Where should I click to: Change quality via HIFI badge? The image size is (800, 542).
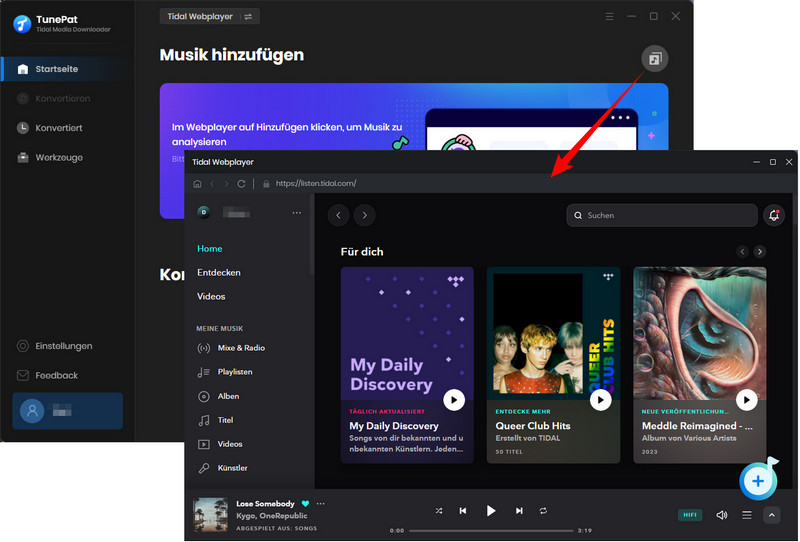[x=689, y=515]
